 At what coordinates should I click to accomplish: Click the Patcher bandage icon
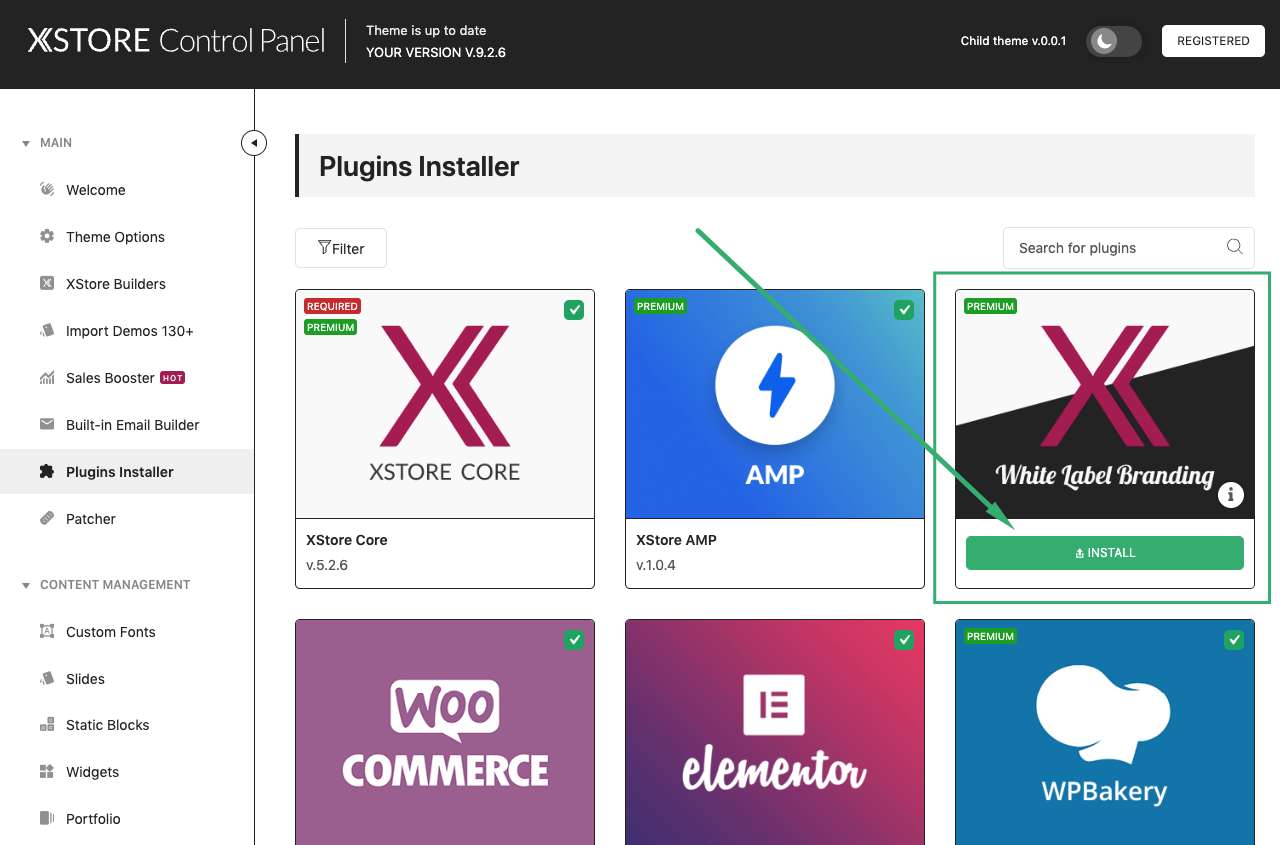[x=47, y=518]
